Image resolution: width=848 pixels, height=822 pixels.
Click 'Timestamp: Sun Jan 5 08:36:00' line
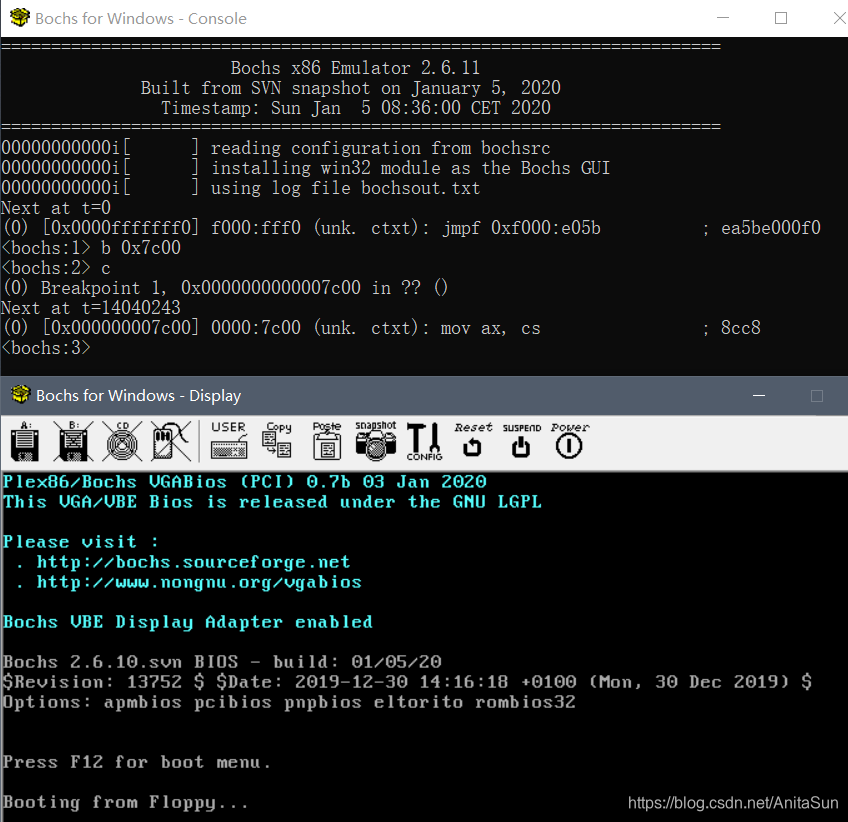[x=355, y=108]
